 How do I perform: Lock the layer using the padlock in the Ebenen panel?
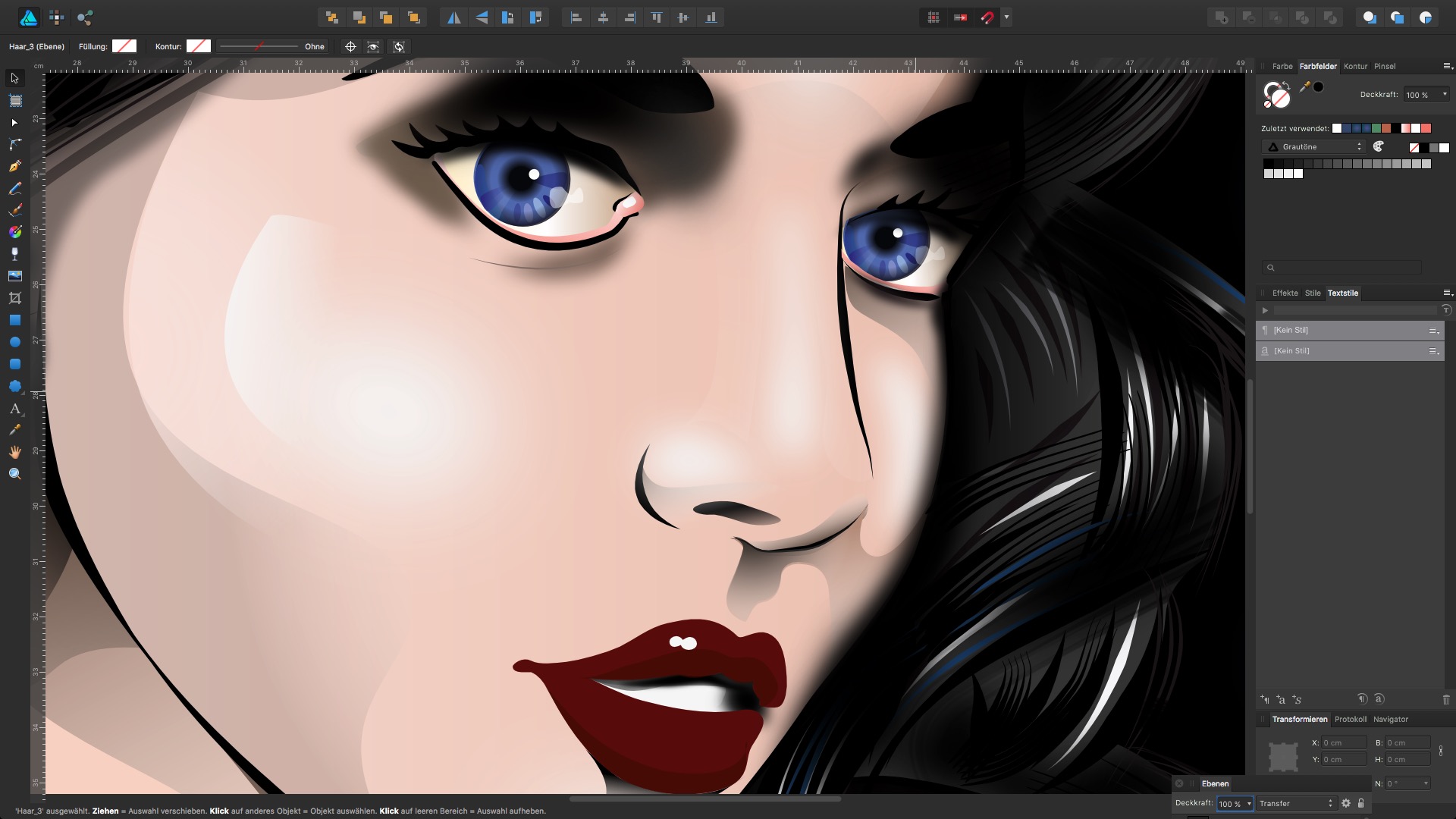[x=1361, y=803]
